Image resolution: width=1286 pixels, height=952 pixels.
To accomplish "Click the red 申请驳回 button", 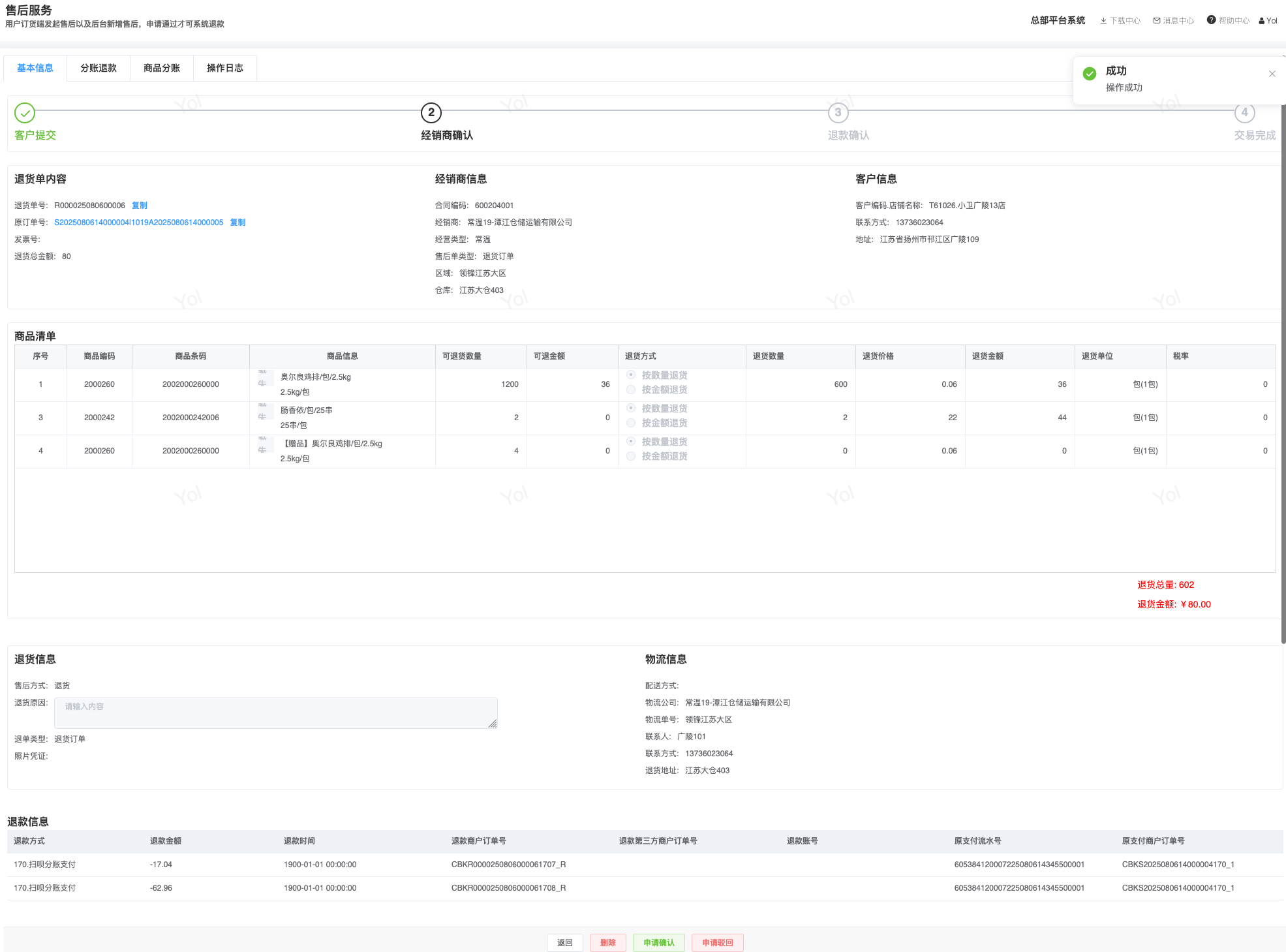I will click(x=717, y=942).
